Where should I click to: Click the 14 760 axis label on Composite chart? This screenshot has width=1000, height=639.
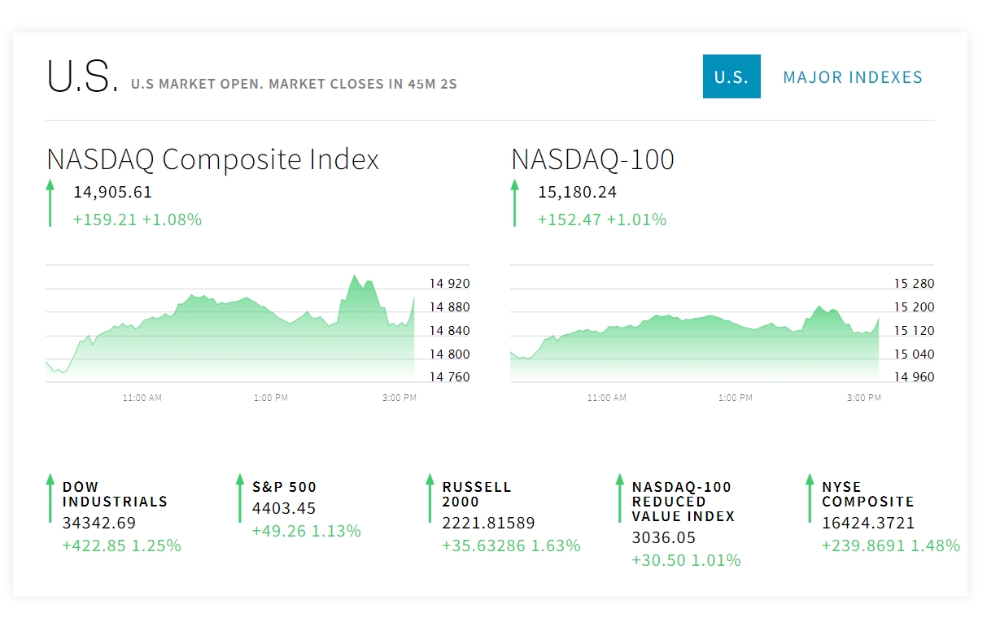pos(450,377)
